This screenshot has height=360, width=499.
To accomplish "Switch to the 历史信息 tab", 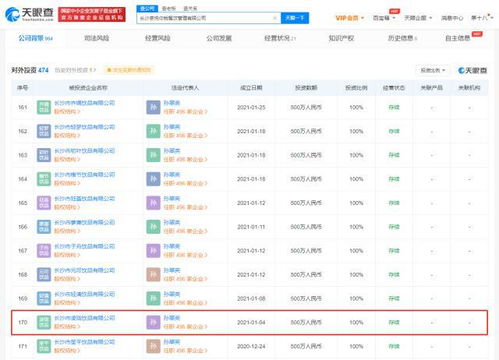I will (x=402, y=38).
